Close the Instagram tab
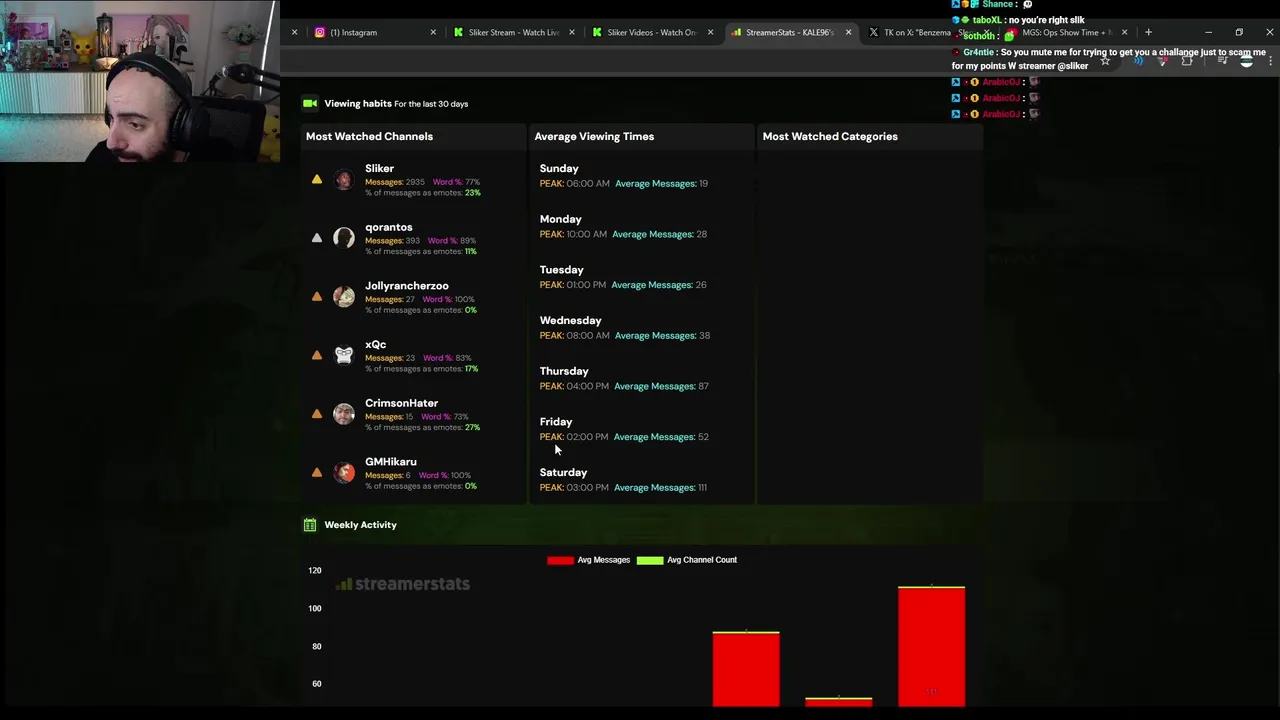 click(433, 32)
